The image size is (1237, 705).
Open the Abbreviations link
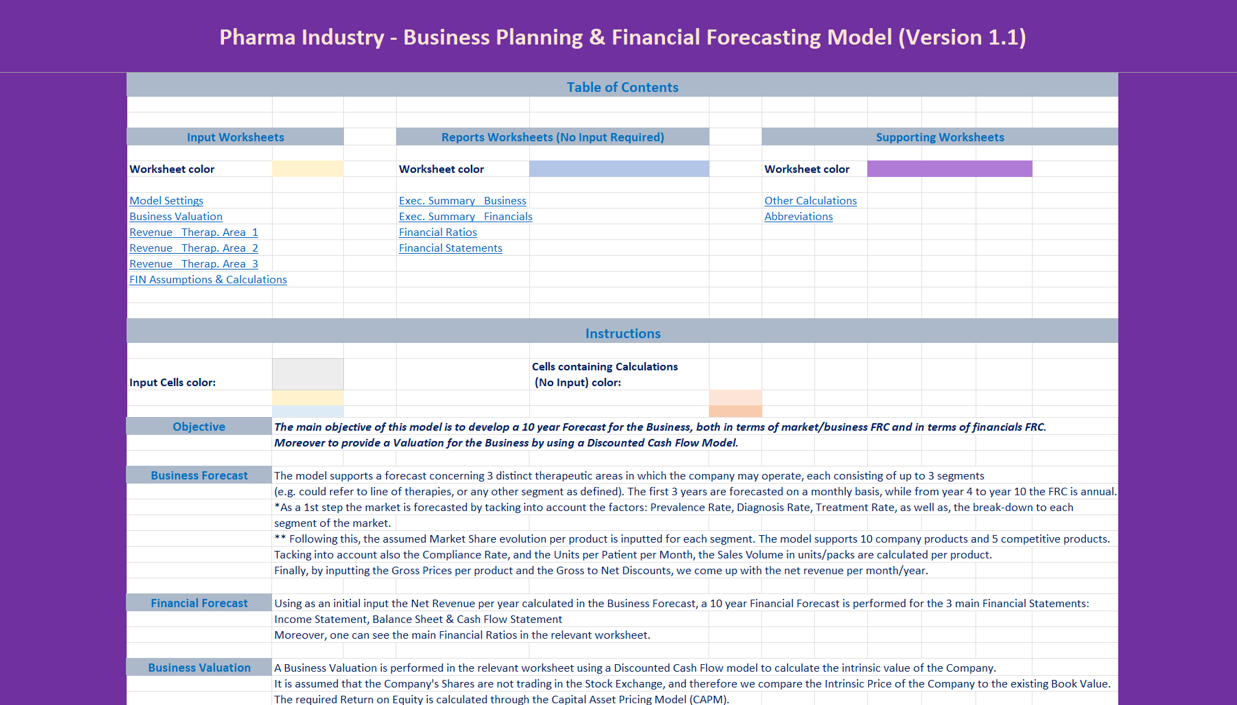click(798, 217)
